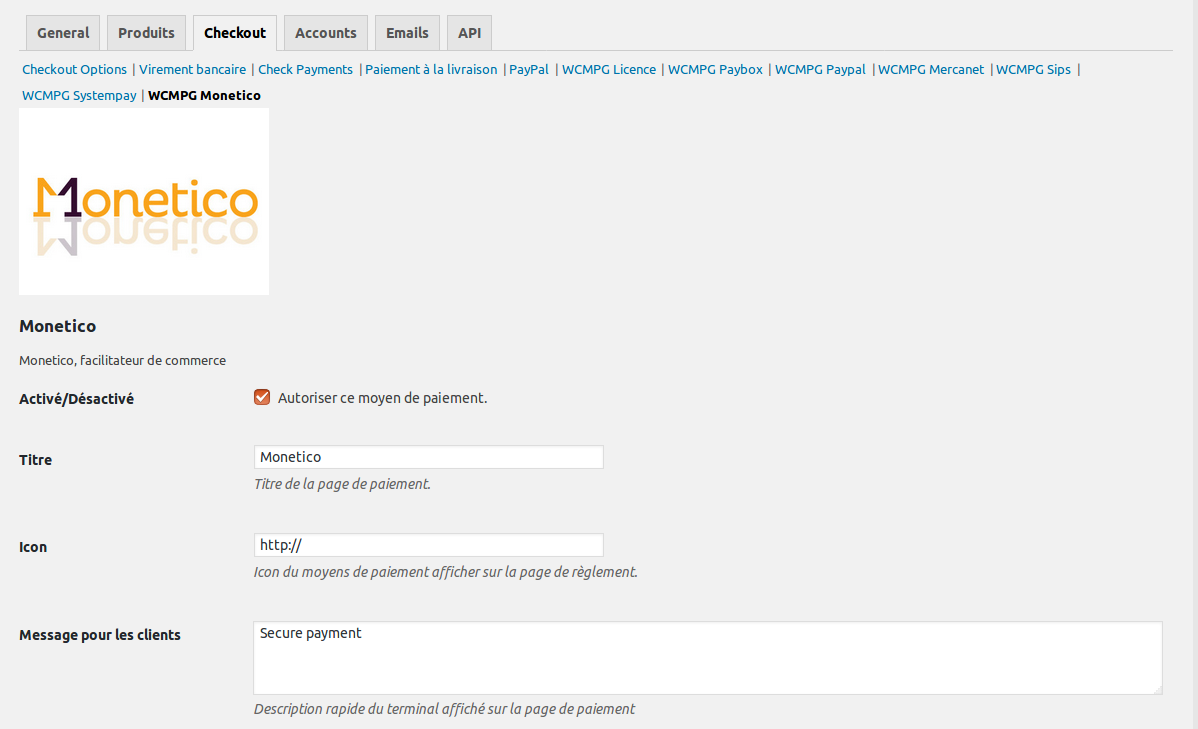Image resolution: width=1198 pixels, height=729 pixels.
Task: Open Check Payments settings link
Action: (306, 70)
